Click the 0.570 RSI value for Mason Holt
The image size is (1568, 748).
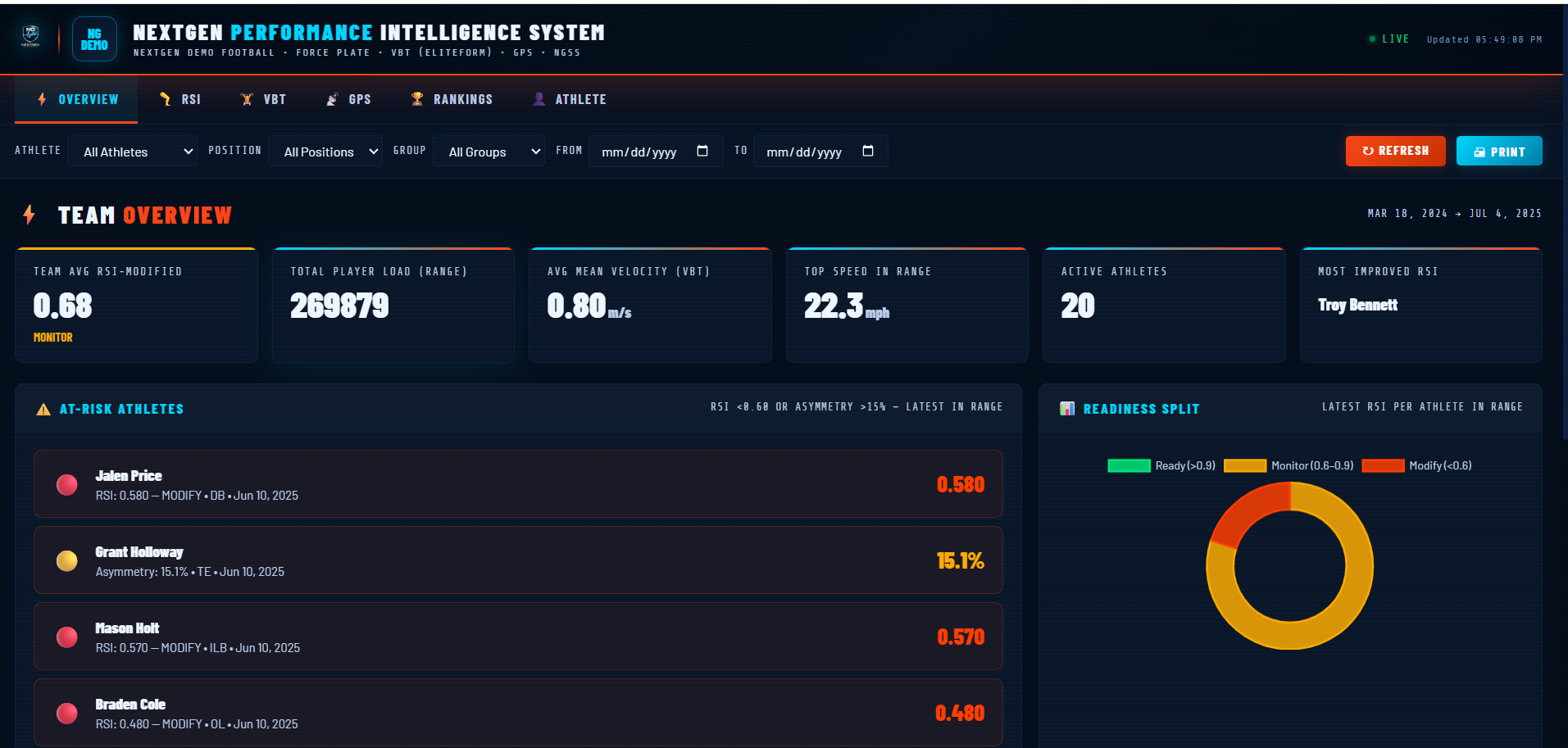(961, 637)
